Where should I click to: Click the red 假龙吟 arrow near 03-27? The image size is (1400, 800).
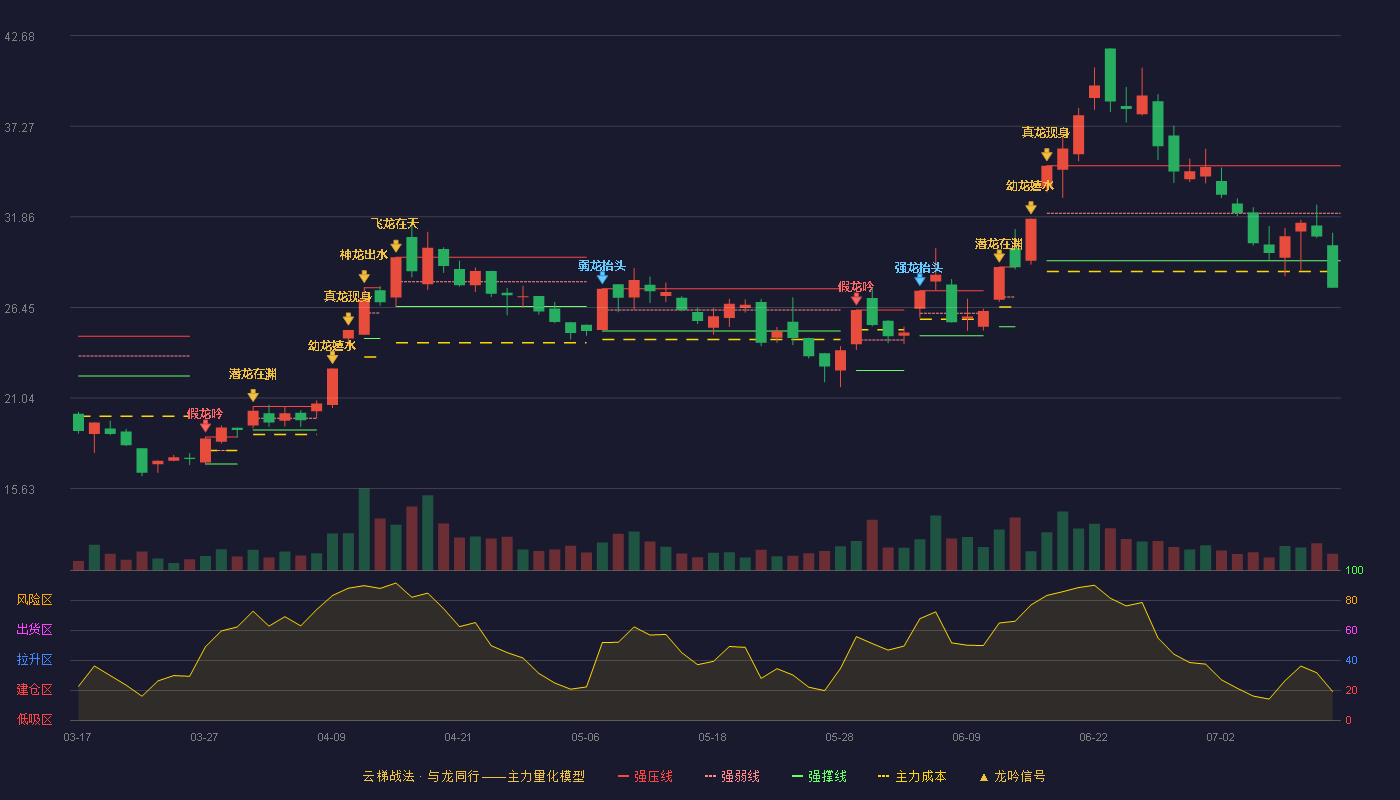tap(205, 426)
